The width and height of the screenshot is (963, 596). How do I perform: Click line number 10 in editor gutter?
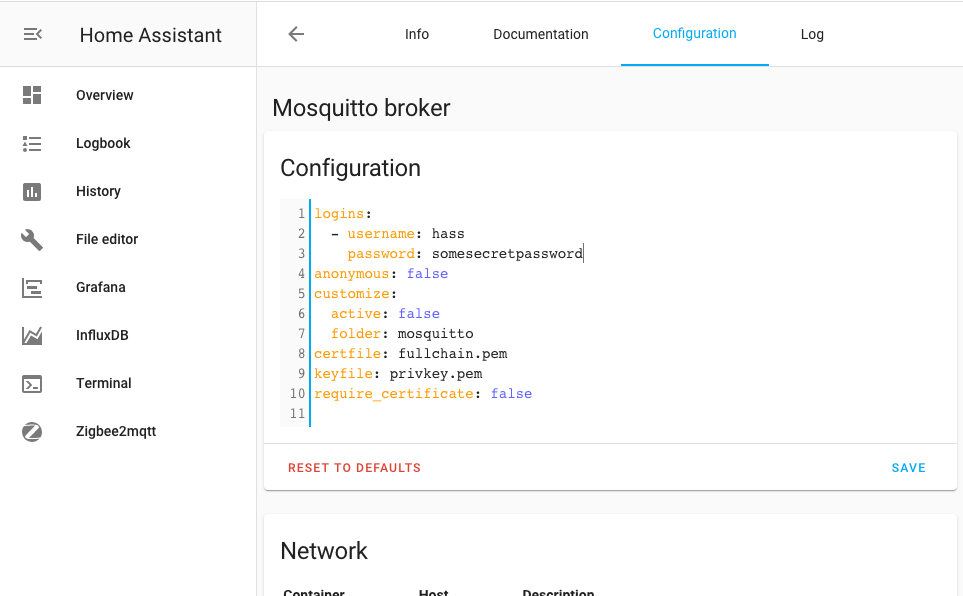pyautogui.click(x=297, y=394)
